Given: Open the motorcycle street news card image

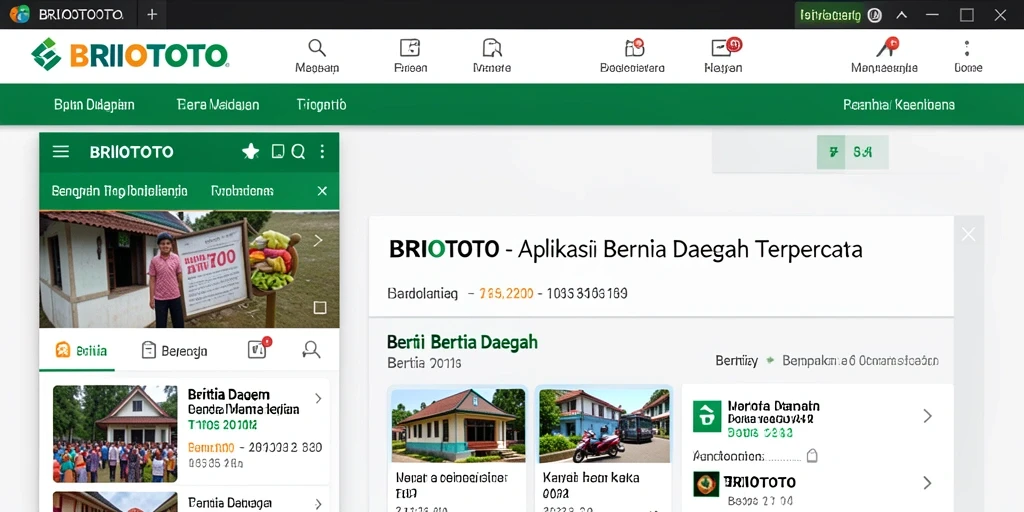Looking at the screenshot, I should click(x=604, y=426).
